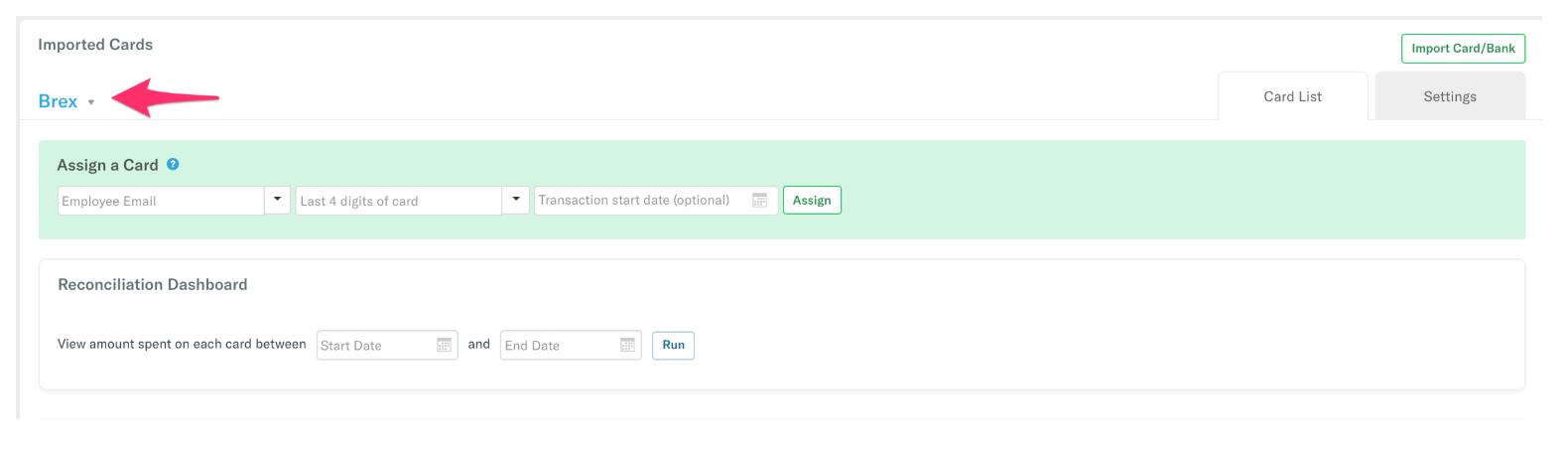Select the Transaction start date field

pyautogui.click(x=641, y=201)
